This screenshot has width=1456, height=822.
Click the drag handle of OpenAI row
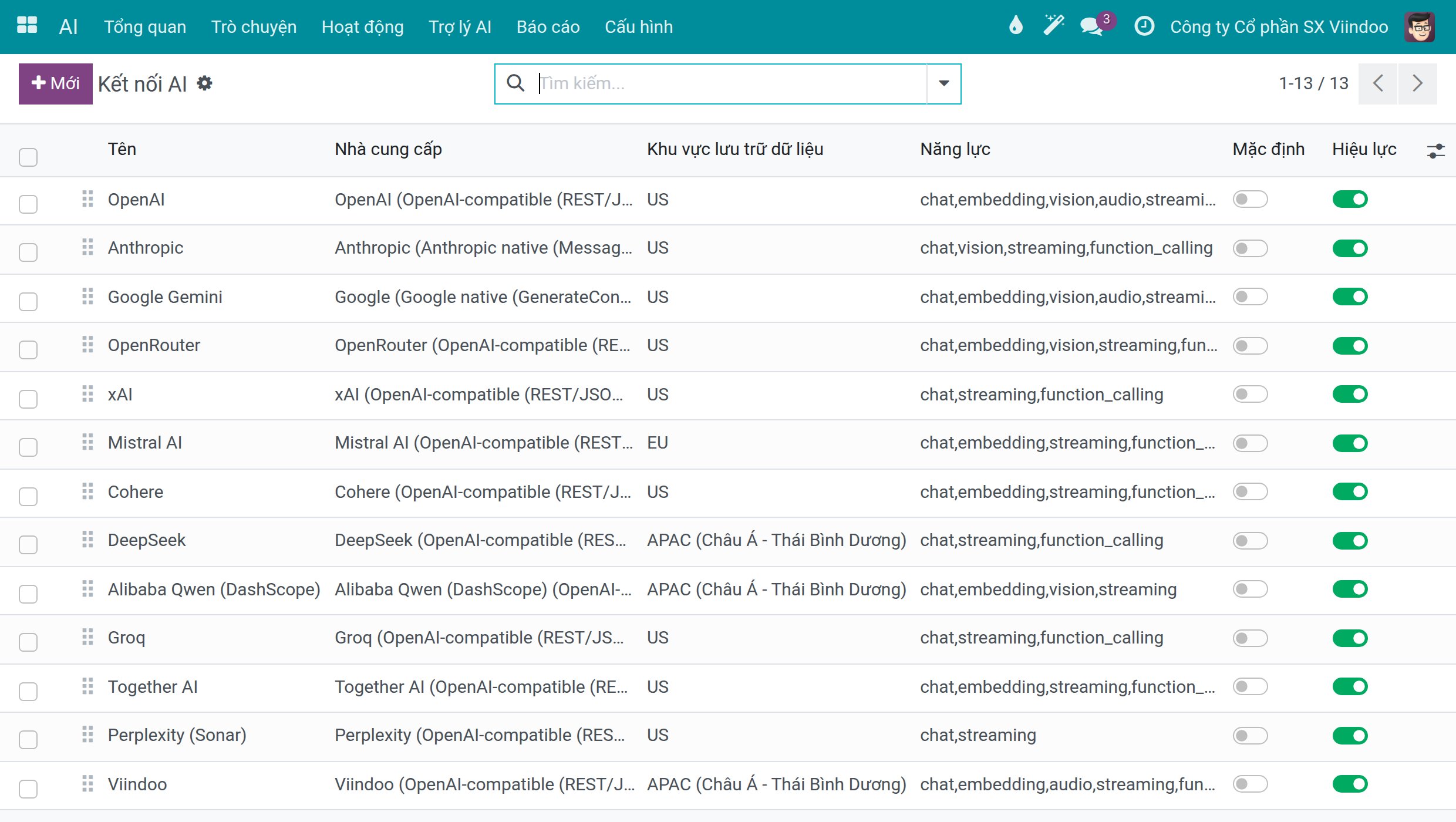tap(87, 199)
